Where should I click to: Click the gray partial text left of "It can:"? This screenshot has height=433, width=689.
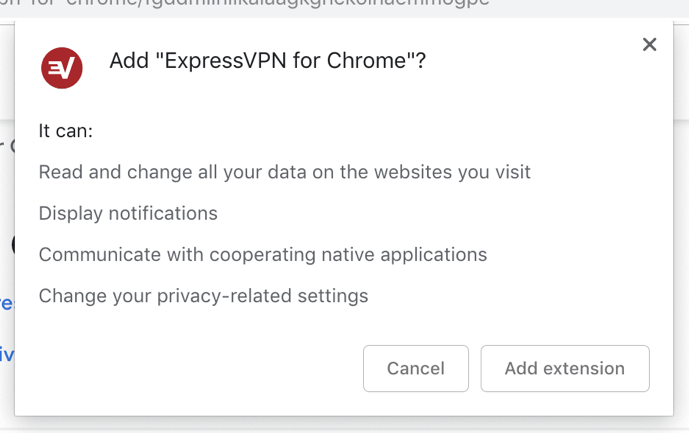tap(7, 146)
